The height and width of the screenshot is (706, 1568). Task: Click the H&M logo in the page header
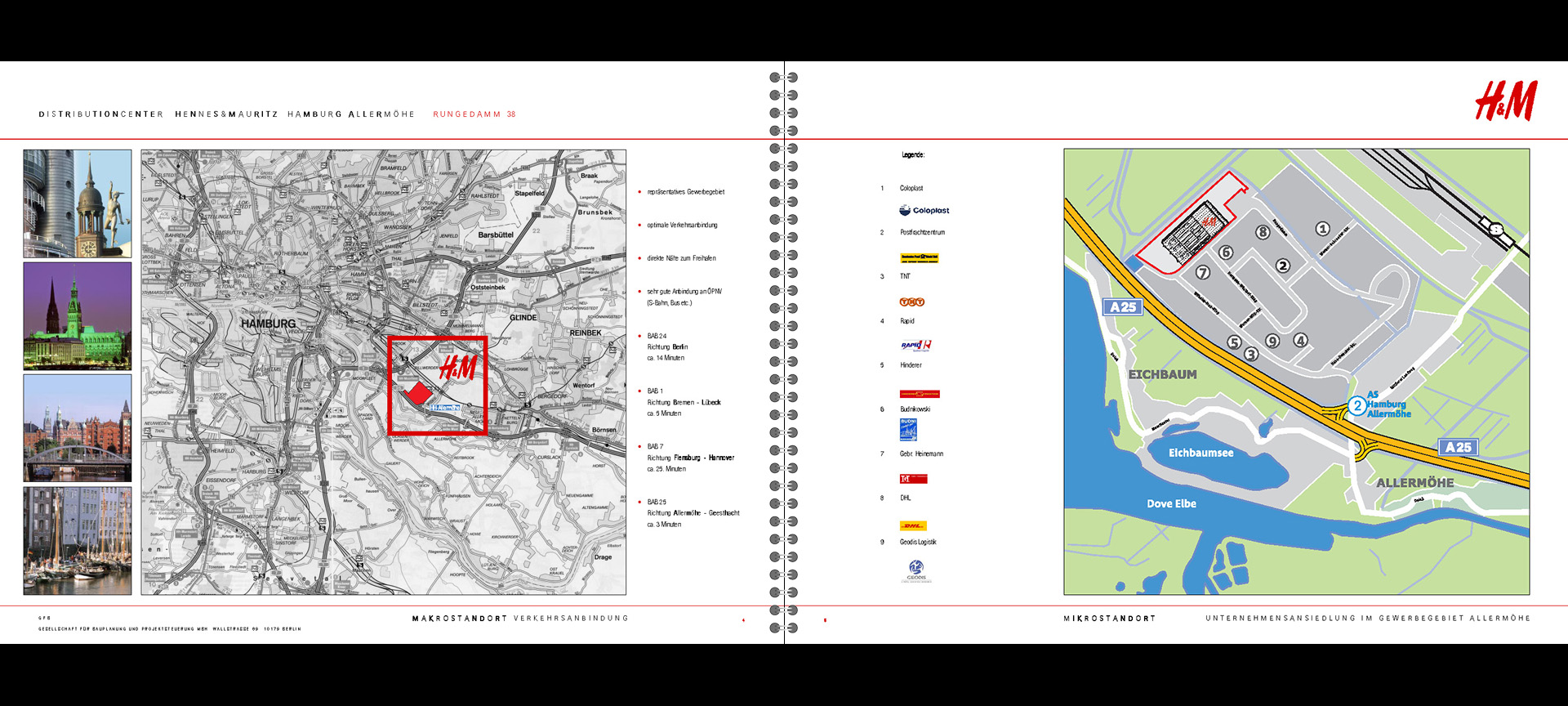(x=1505, y=101)
